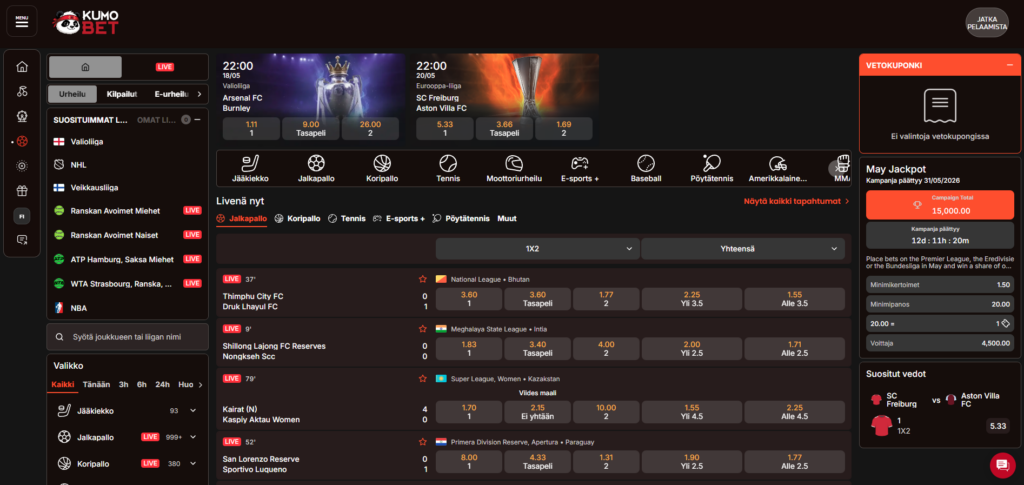Viewport: 1024px width, 485px height.
Task: Click the sports carousel next arrow
Action: pyautogui.click(x=837, y=168)
